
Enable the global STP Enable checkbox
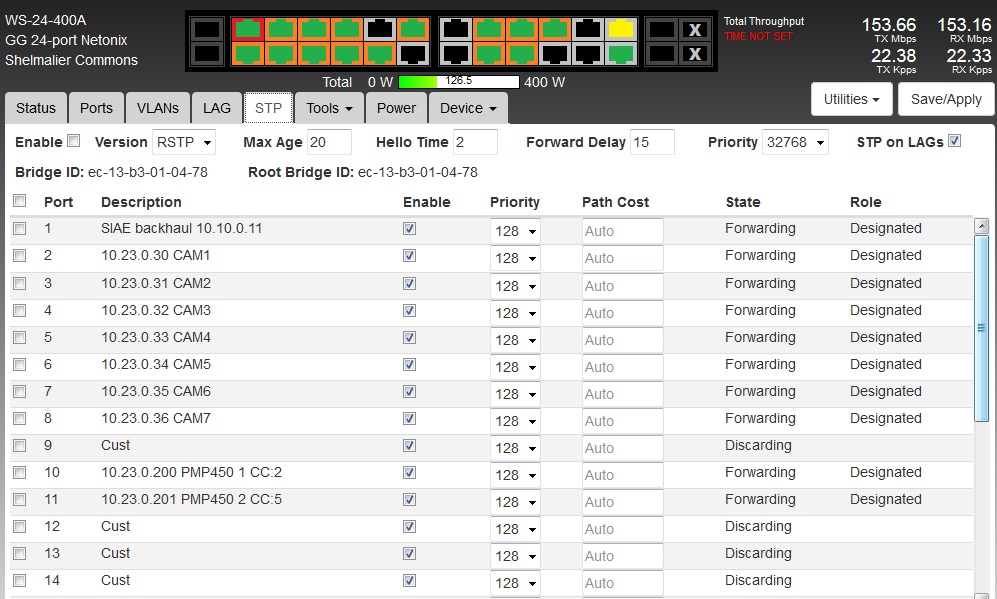pos(74,141)
